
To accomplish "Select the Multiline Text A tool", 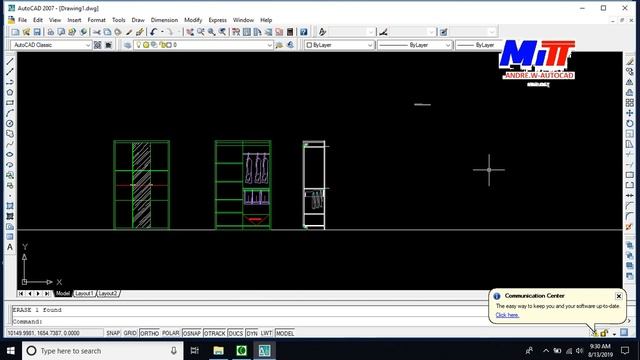I will point(10,247).
